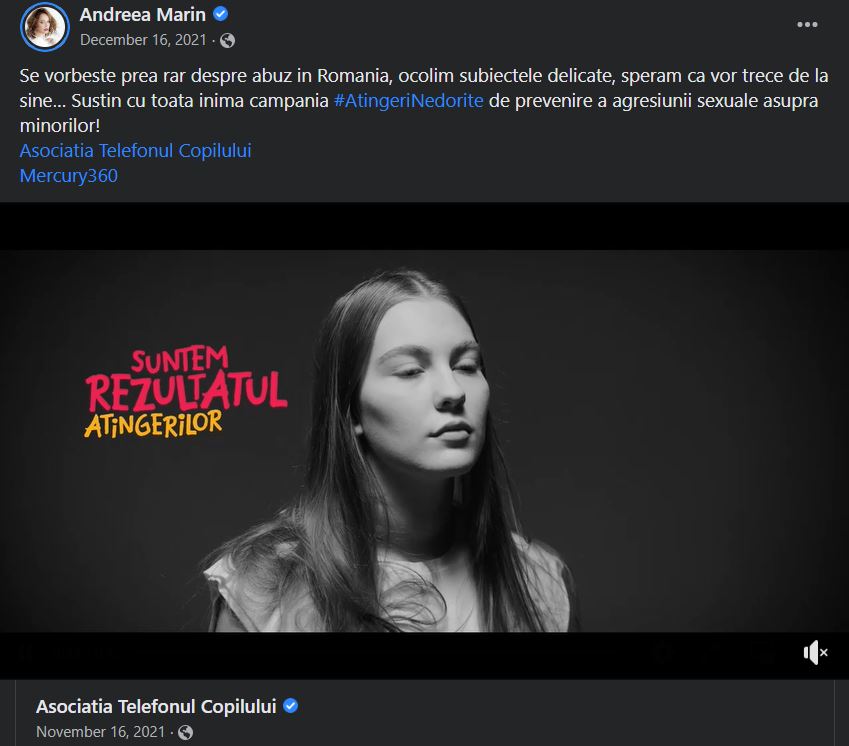Open the Mercury360 tagged page link

pyautogui.click(x=69, y=175)
